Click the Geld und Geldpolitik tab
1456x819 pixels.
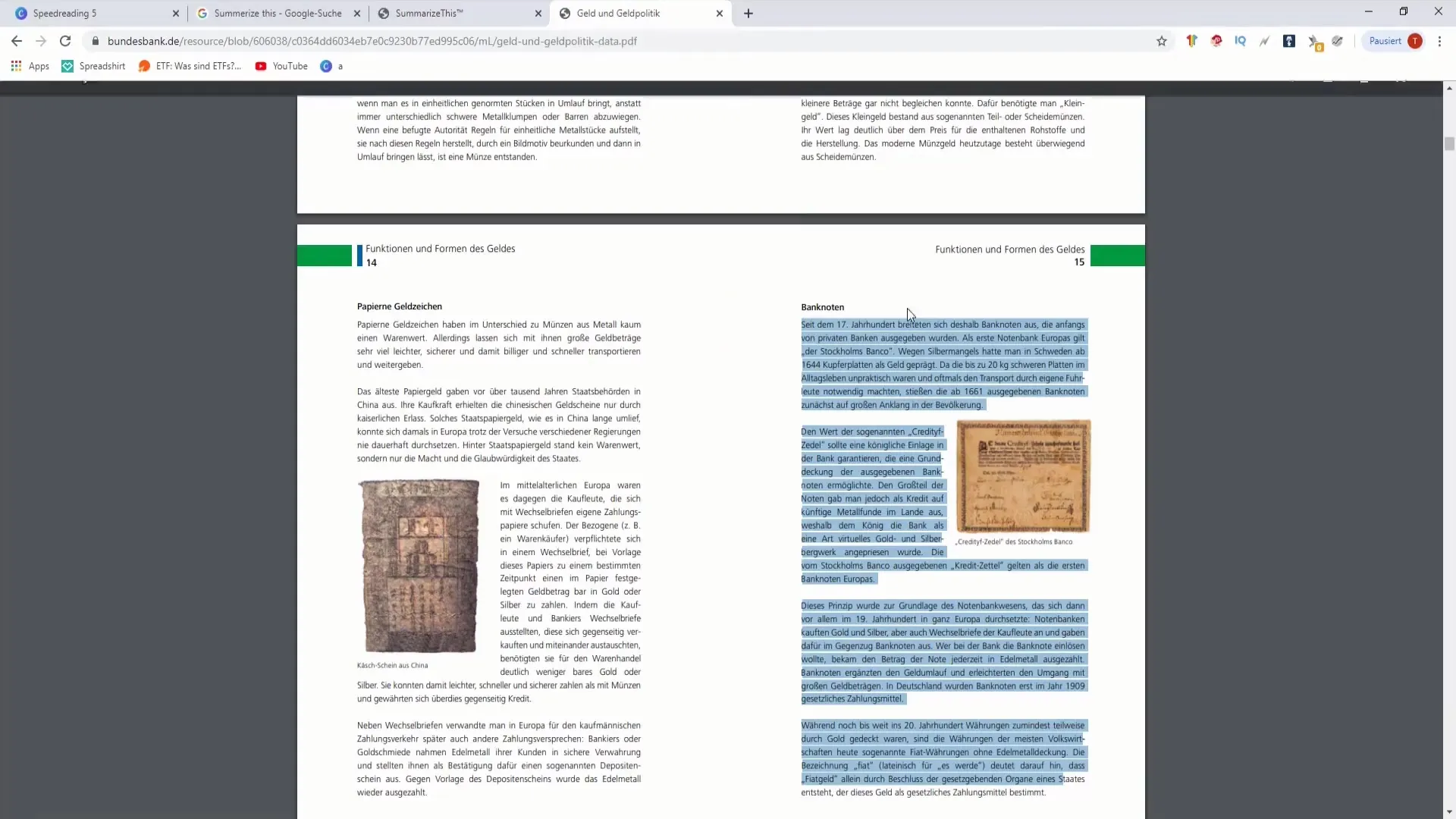(635, 12)
